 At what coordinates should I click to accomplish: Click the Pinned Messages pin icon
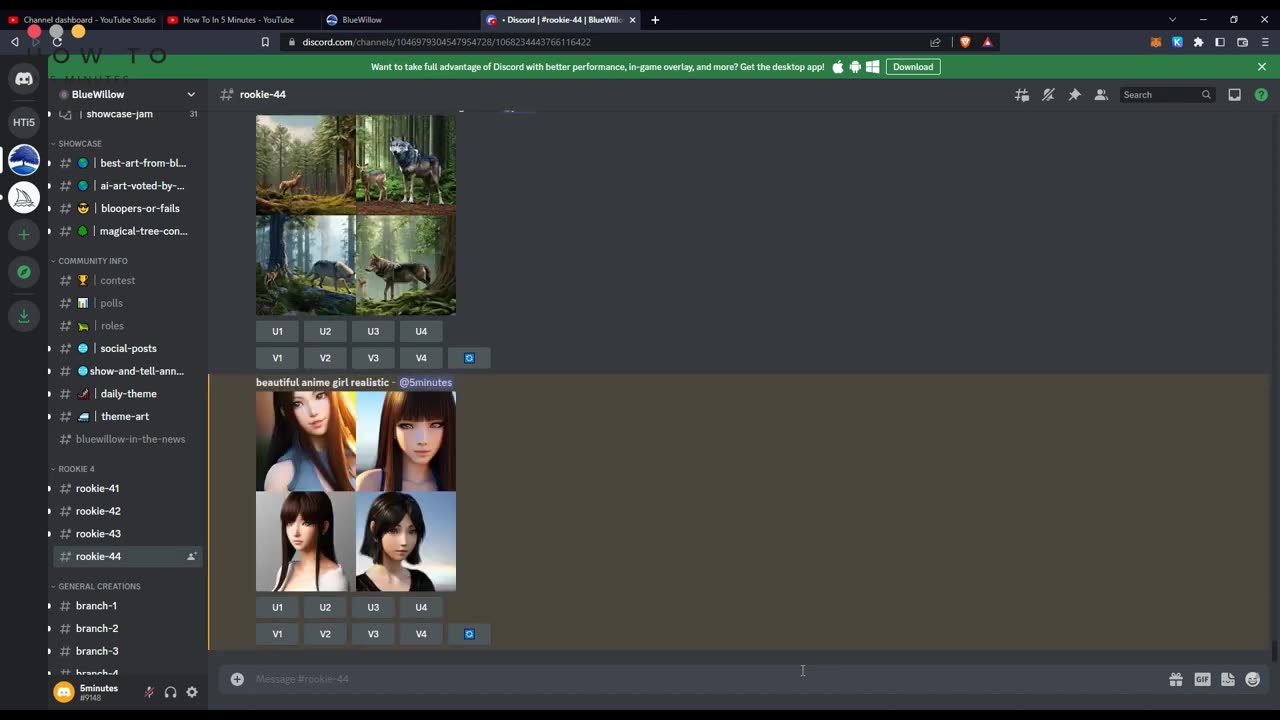coord(1074,95)
